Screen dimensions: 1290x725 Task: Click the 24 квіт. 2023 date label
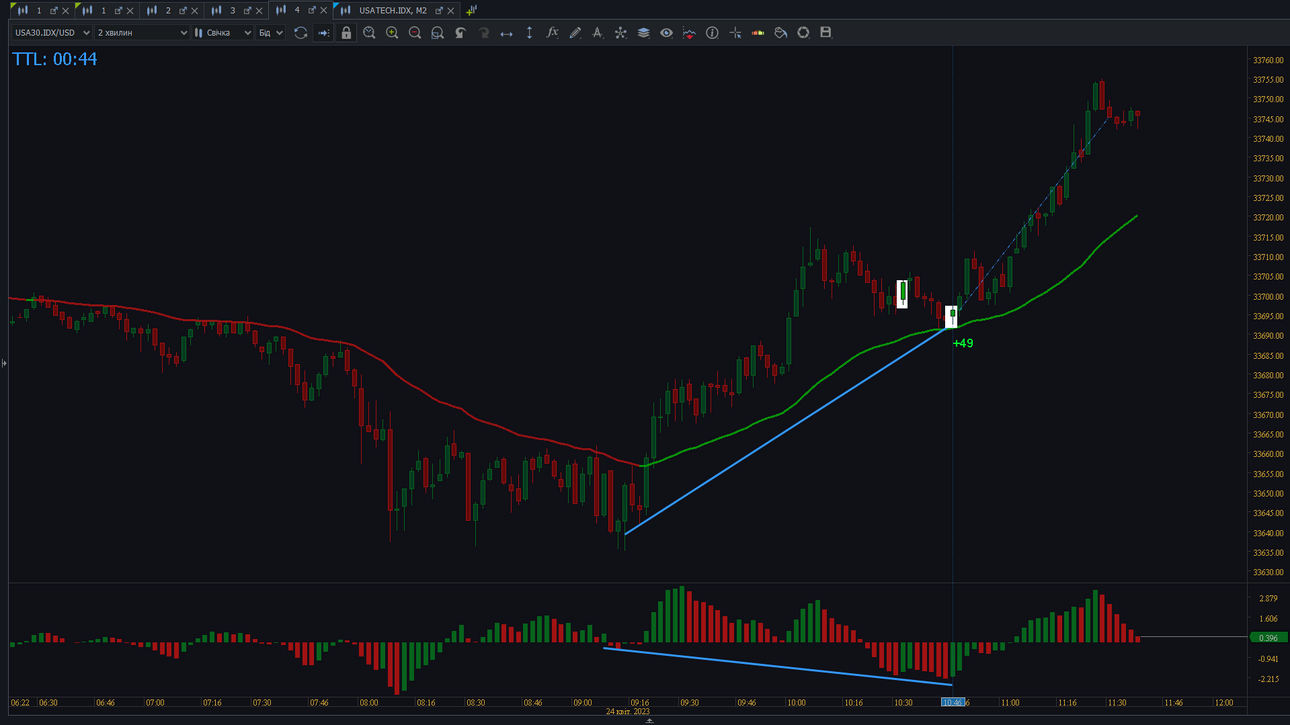627,712
